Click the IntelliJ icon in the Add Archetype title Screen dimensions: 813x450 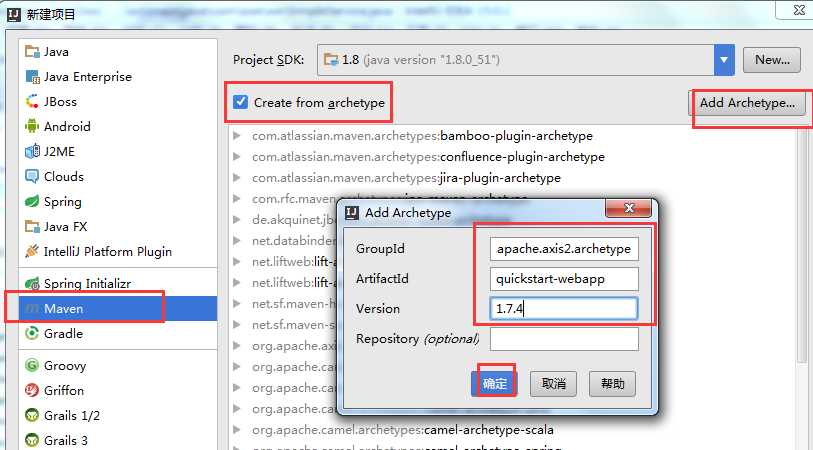coord(352,213)
